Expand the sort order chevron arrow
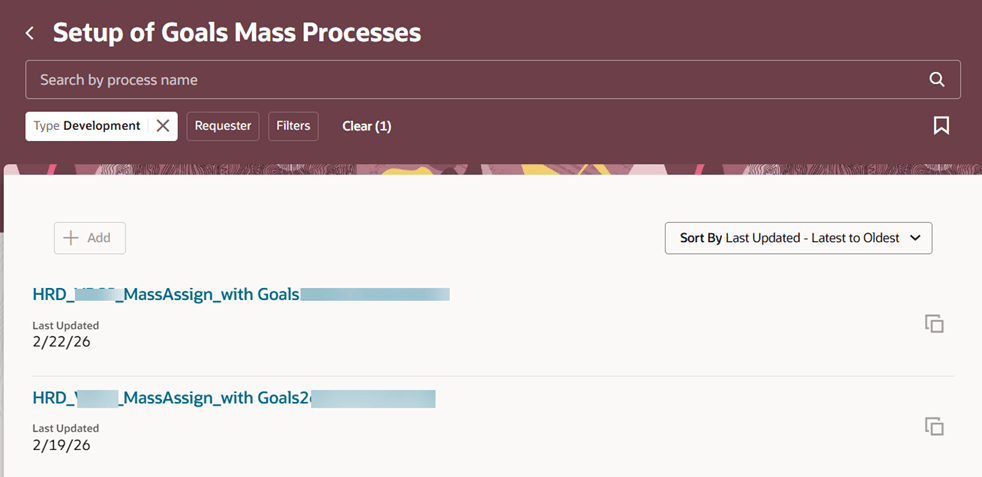 [x=915, y=238]
